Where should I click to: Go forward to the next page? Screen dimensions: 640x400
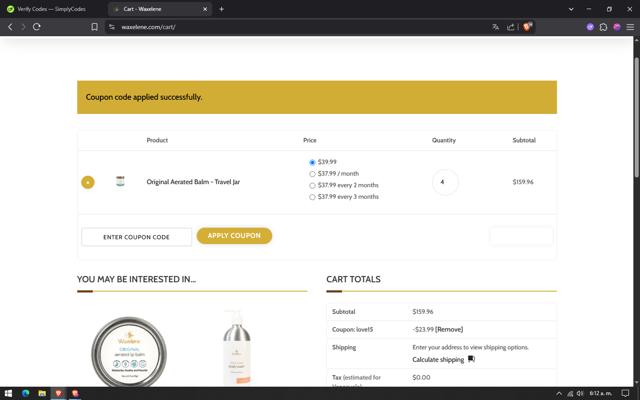23,27
